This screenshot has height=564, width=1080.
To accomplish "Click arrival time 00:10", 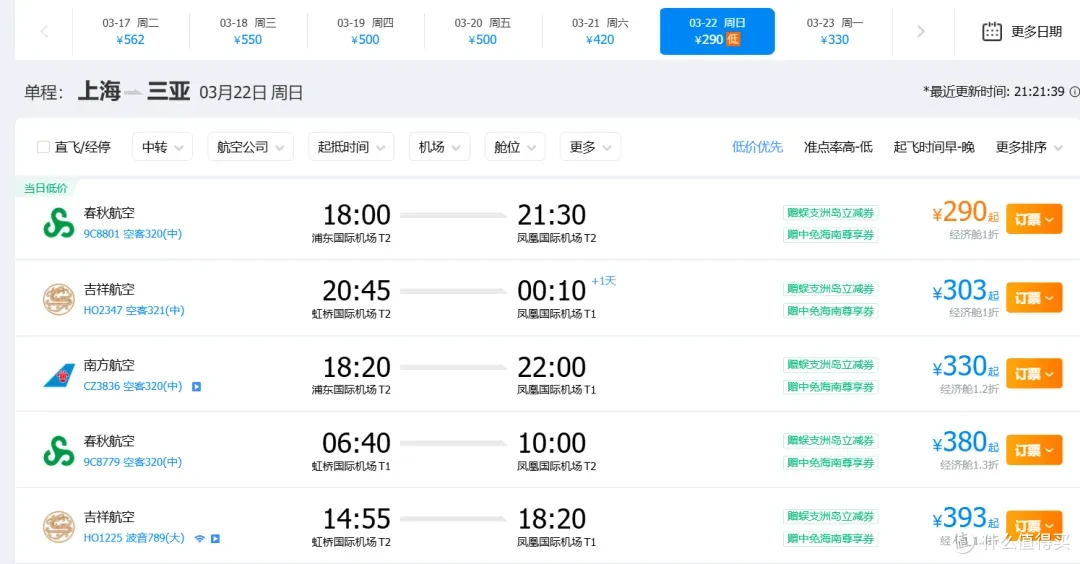I will pos(552,291).
